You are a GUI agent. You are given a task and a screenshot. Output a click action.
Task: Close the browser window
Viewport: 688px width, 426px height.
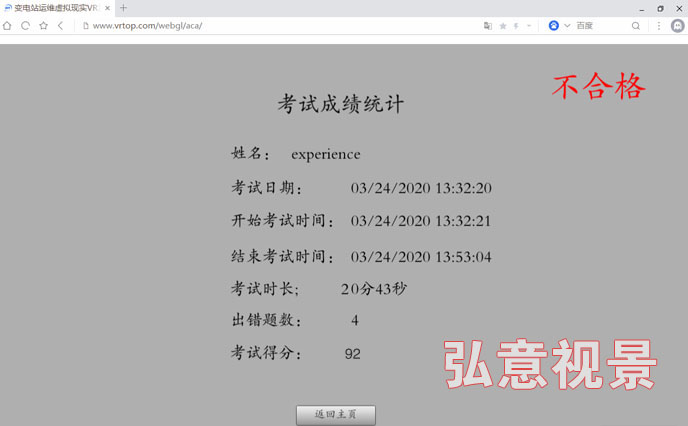tap(679, 9)
